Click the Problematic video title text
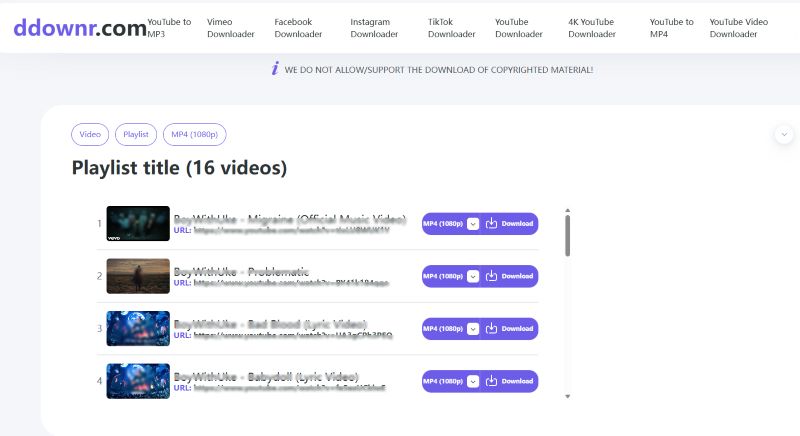 (241, 272)
